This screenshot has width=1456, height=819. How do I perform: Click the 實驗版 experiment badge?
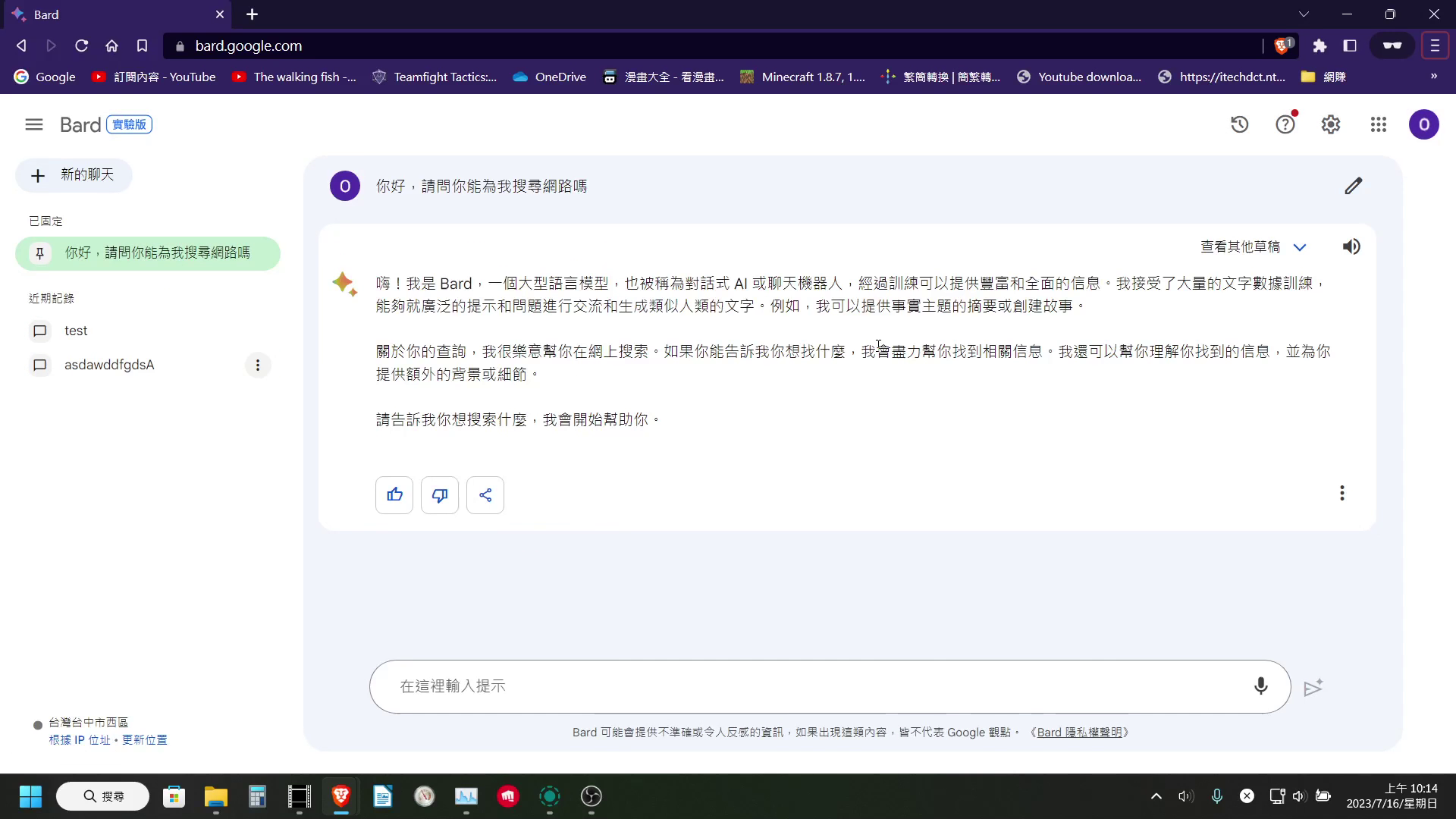click(x=130, y=124)
